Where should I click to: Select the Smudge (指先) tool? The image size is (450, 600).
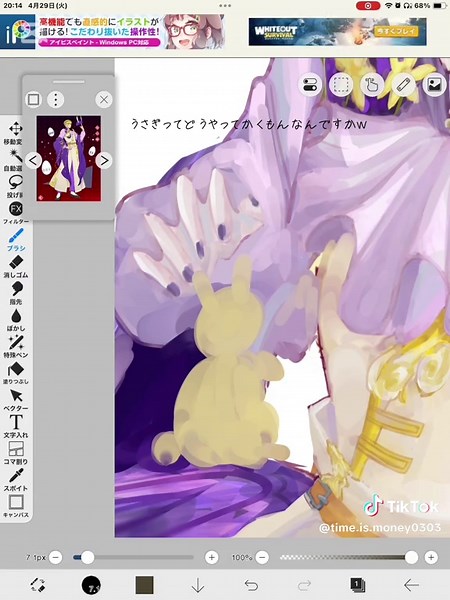click(15, 293)
